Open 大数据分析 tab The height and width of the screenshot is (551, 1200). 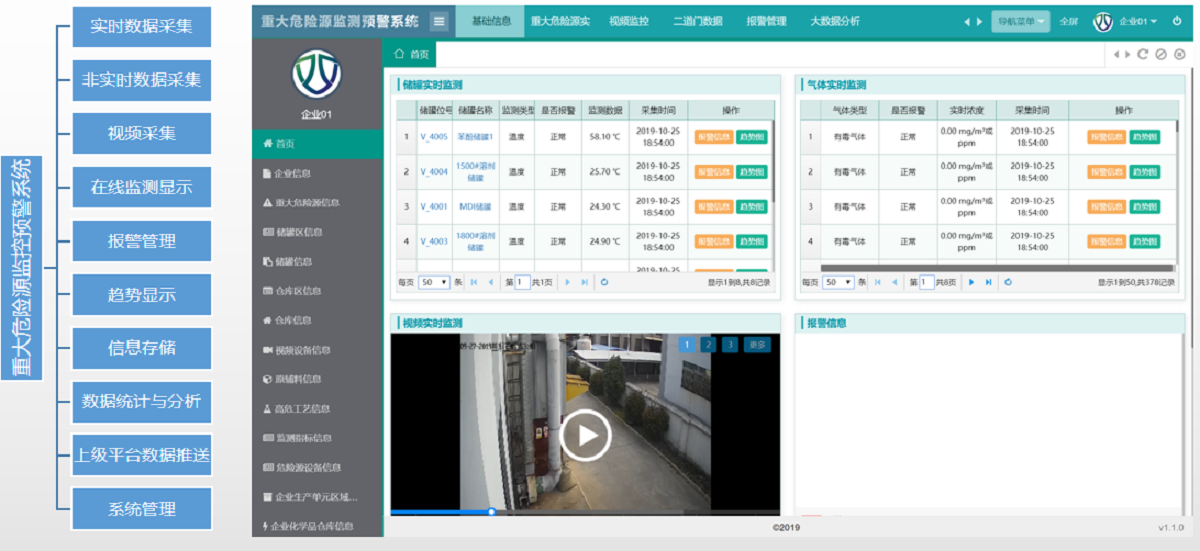[x=834, y=21]
